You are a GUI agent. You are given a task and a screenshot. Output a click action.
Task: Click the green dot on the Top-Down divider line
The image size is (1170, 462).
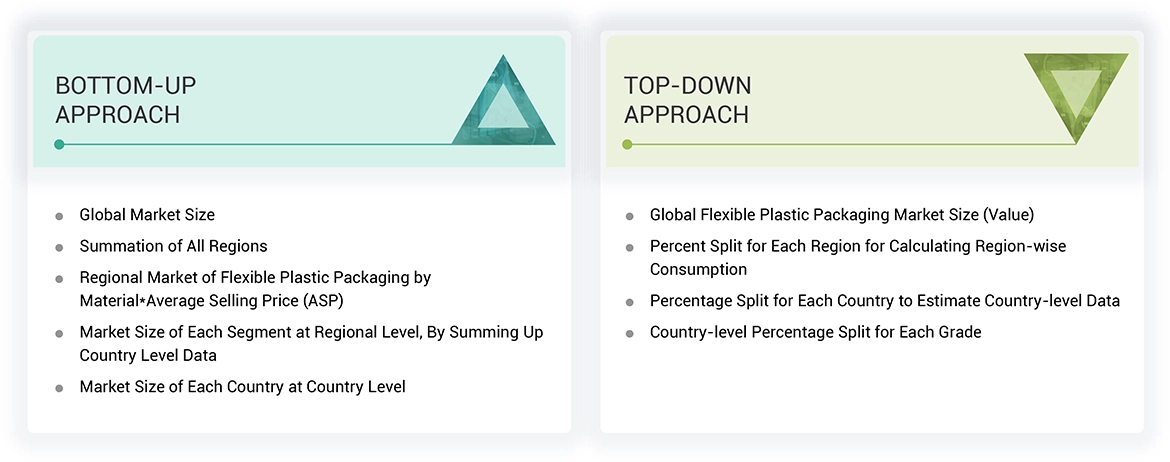click(627, 144)
